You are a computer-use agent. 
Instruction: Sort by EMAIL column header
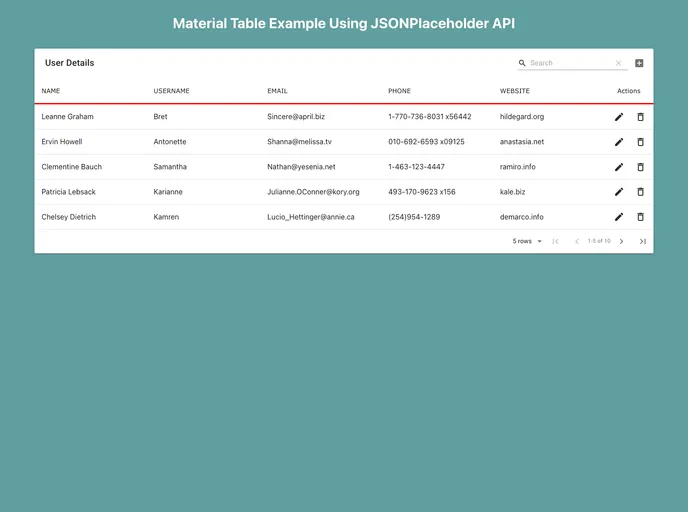pyautogui.click(x=277, y=91)
